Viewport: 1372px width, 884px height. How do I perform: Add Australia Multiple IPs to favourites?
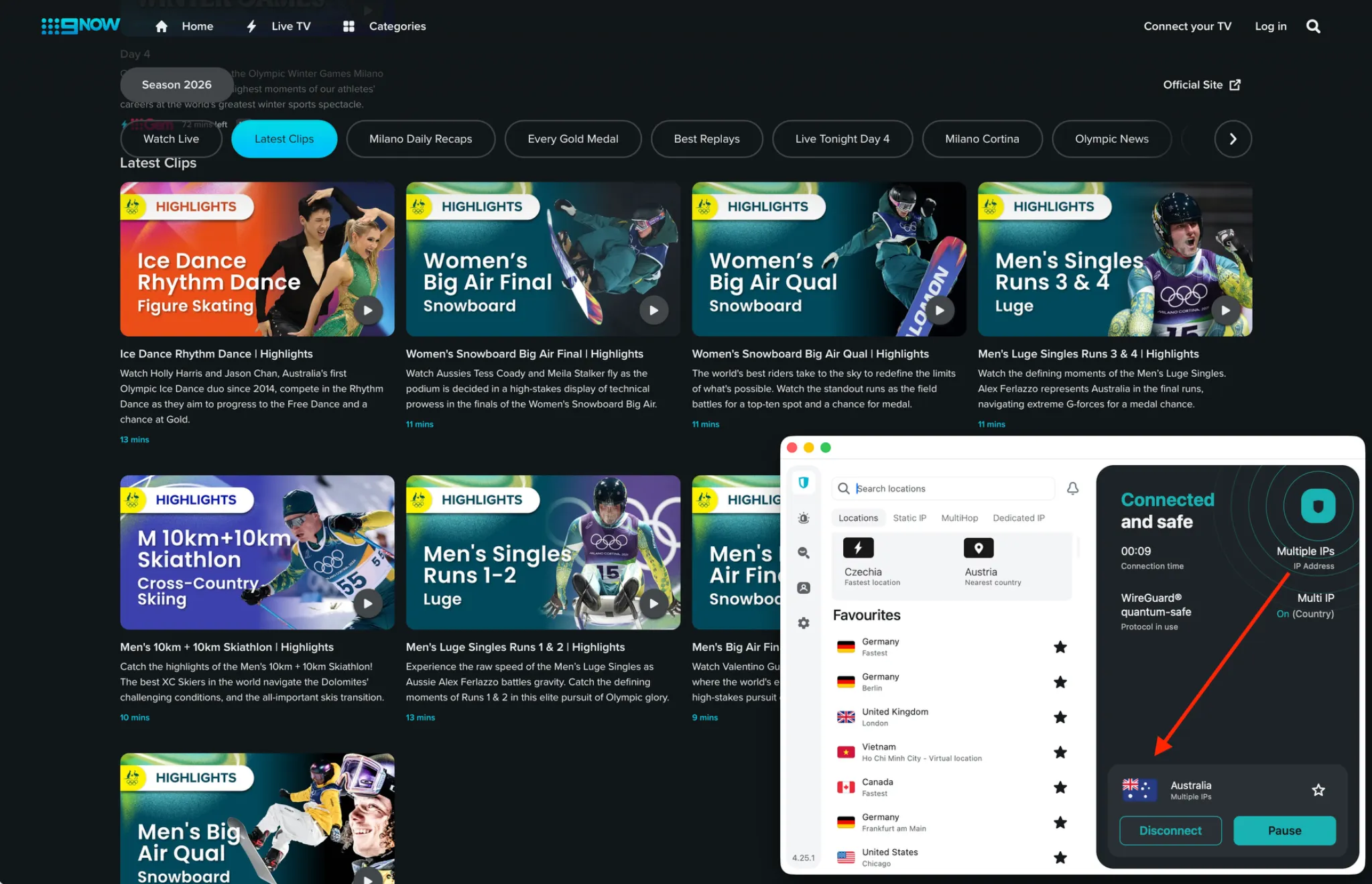coord(1318,790)
